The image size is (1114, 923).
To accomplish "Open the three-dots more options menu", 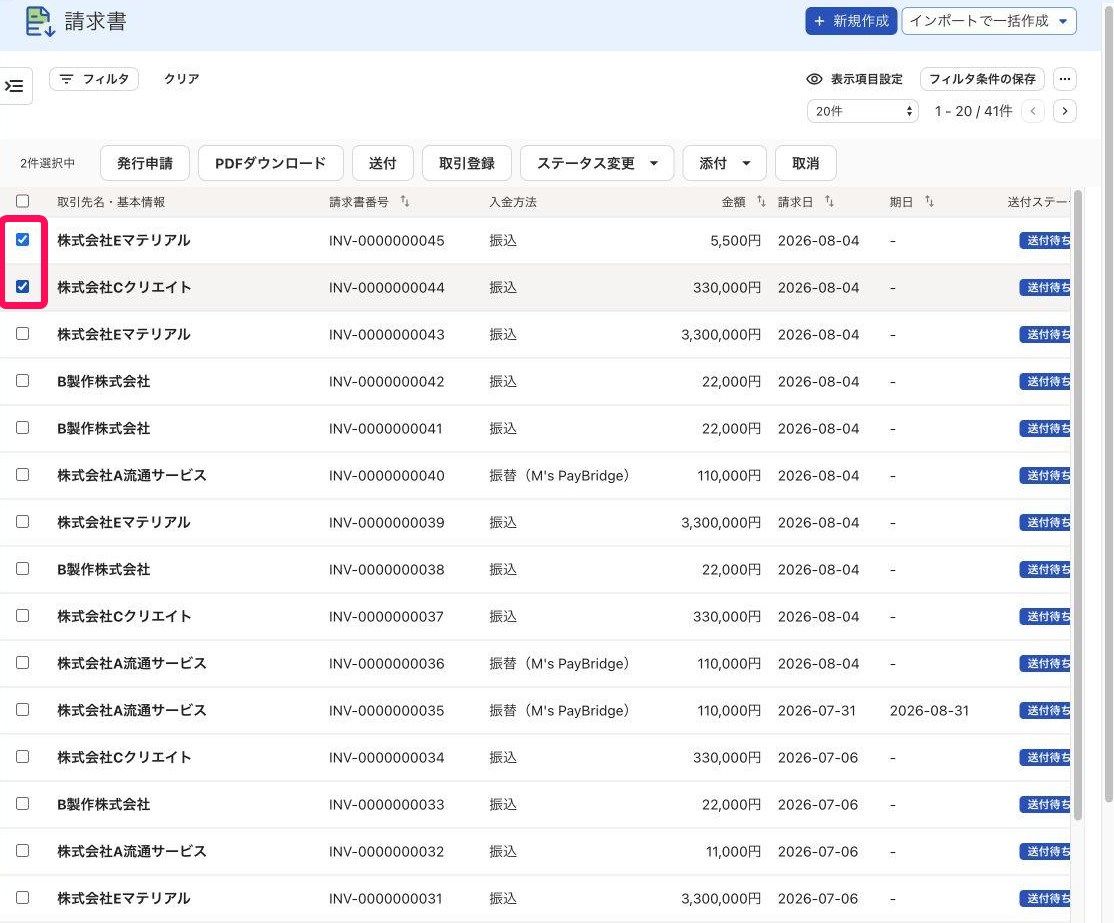I will pos(1064,79).
